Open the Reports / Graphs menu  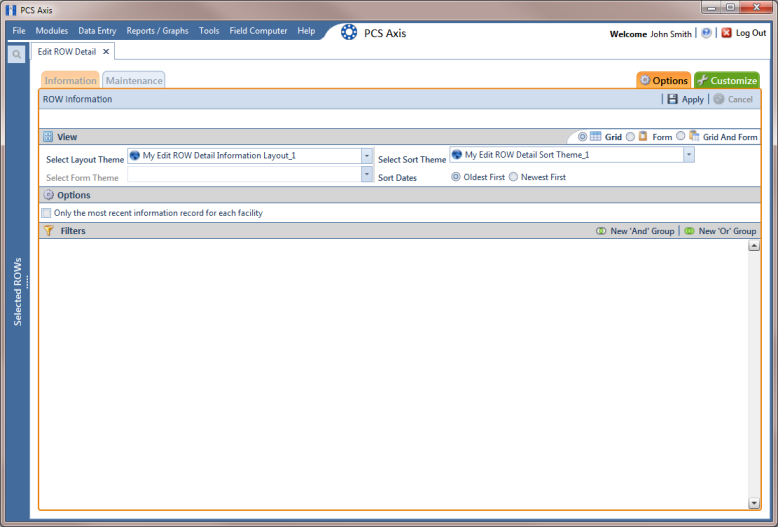[x=157, y=31]
